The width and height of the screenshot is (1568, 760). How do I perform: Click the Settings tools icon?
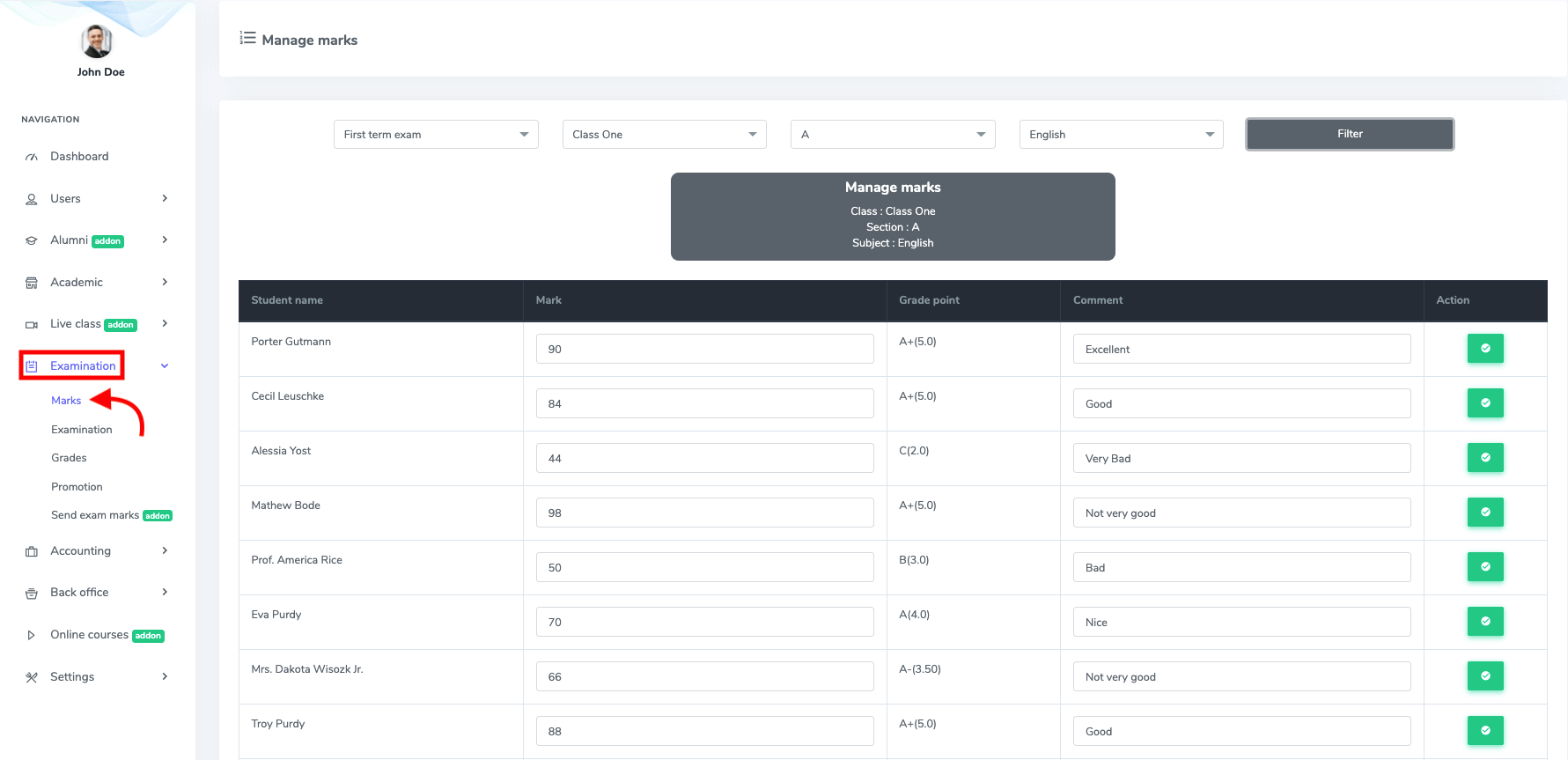32,677
